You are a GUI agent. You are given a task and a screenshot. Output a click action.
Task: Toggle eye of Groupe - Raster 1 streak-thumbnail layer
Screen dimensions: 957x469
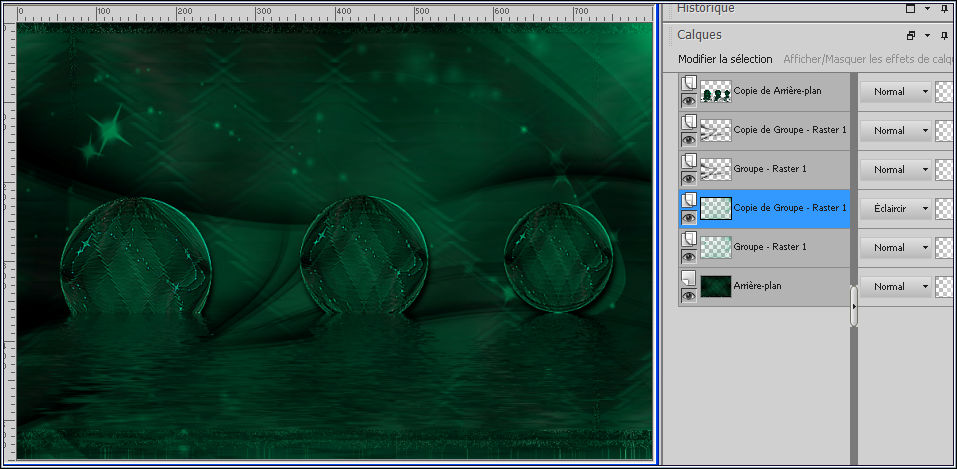point(689,178)
